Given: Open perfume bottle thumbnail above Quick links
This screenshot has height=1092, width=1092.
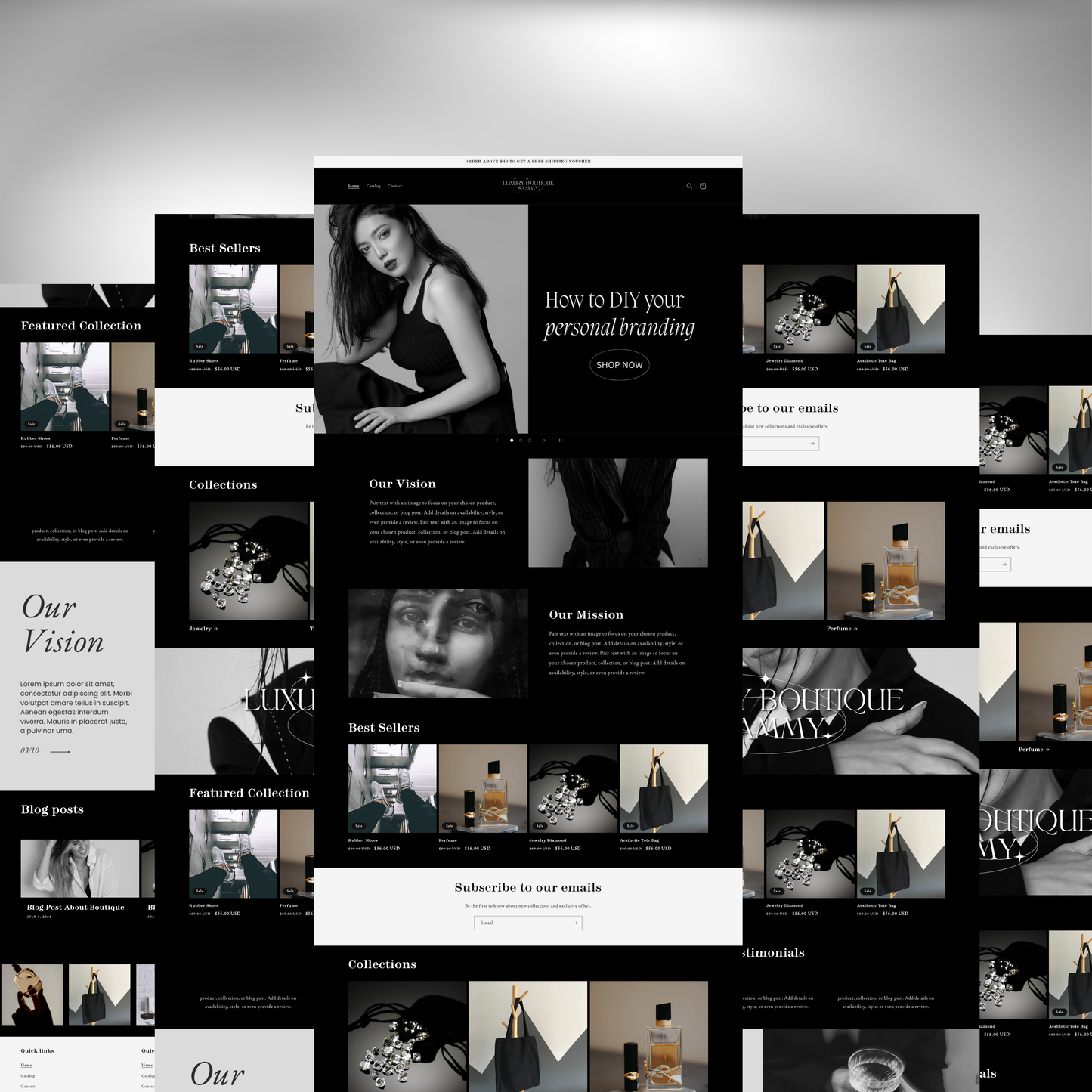Looking at the screenshot, I should pos(32,995).
